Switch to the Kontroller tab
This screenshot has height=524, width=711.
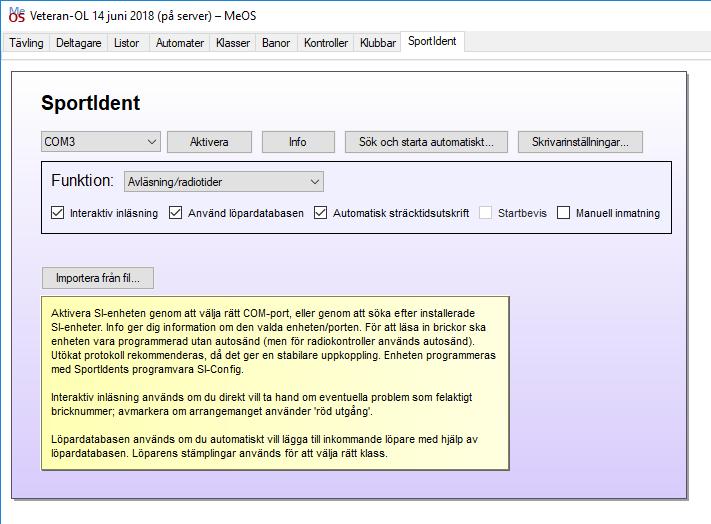coord(326,43)
